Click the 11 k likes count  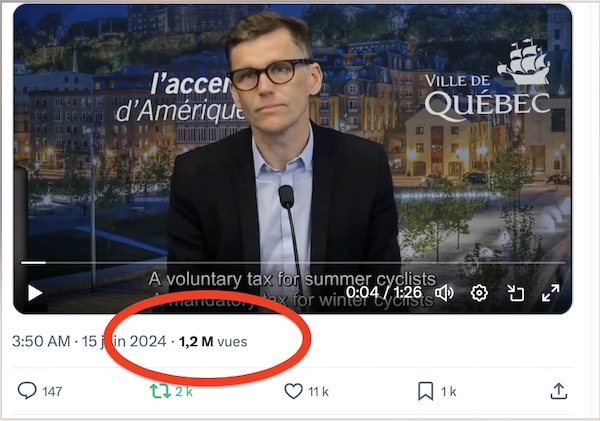click(x=318, y=392)
